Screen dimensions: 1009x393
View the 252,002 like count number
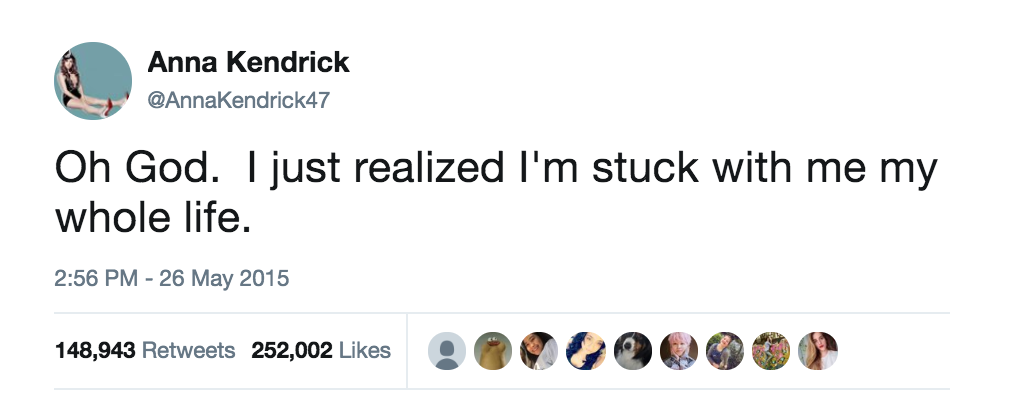point(292,351)
